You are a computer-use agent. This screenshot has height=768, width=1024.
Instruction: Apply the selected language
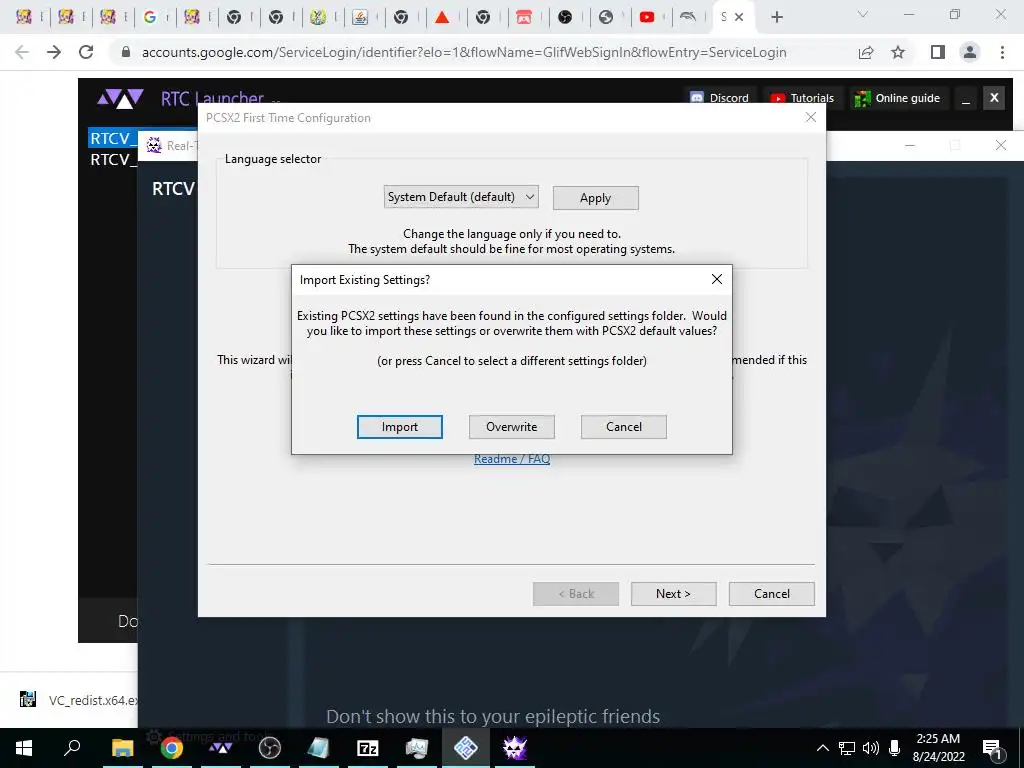(596, 198)
